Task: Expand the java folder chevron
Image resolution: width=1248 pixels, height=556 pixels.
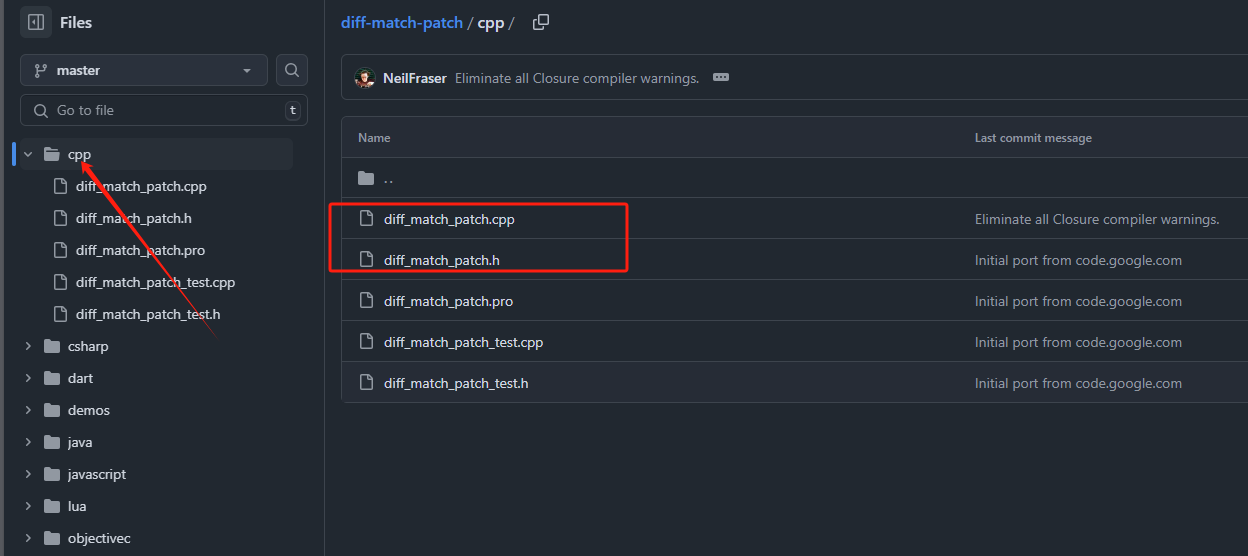Action: click(28, 442)
